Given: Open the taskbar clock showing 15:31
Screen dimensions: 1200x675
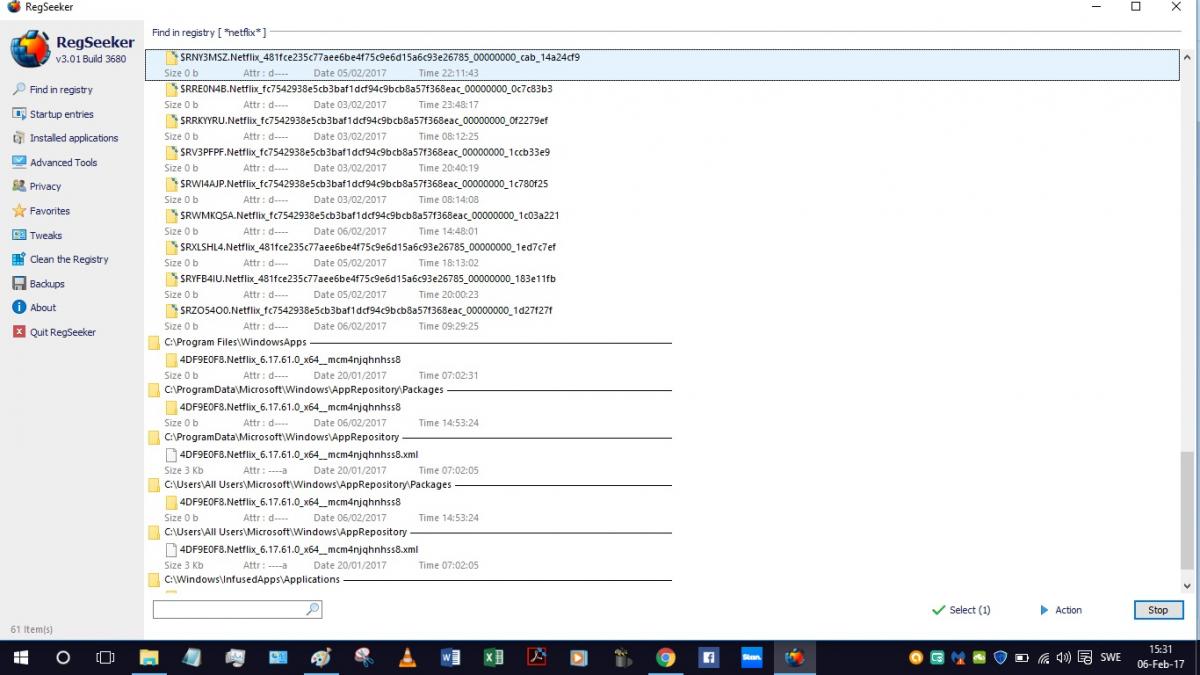Looking at the screenshot, I should tap(1160, 658).
